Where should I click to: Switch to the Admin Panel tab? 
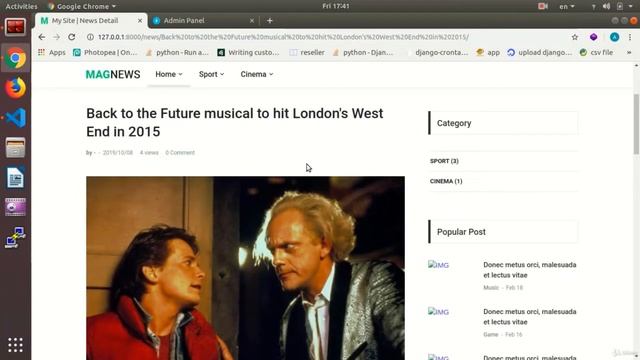[203, 20]
